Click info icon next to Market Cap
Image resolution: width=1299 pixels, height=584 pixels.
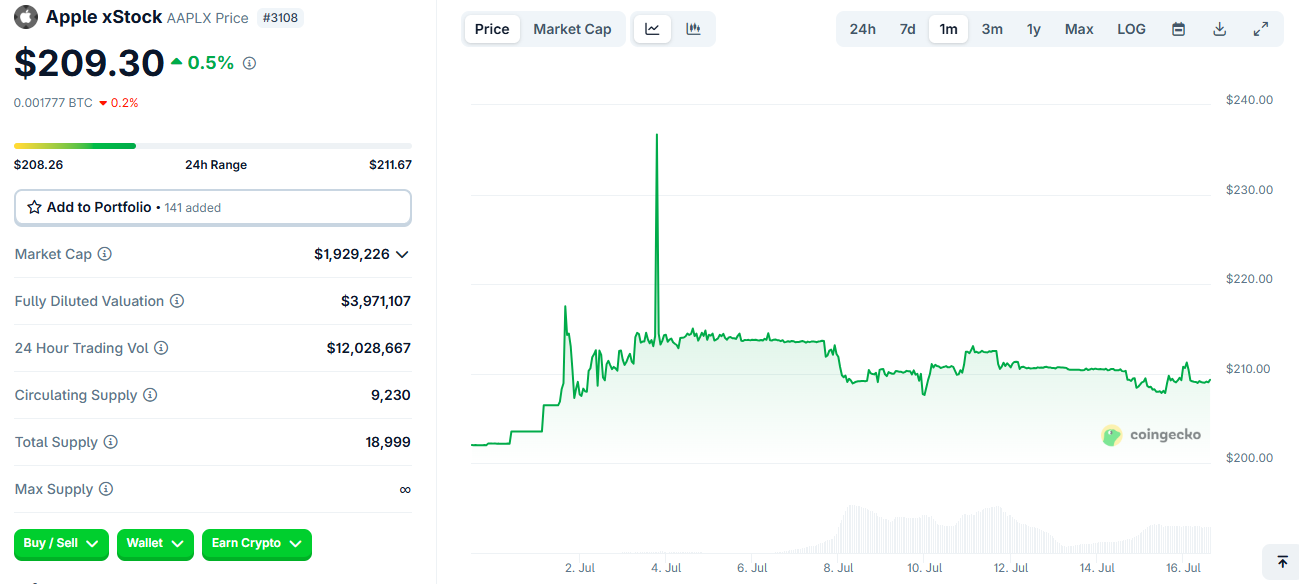click(x=105, y=254)
